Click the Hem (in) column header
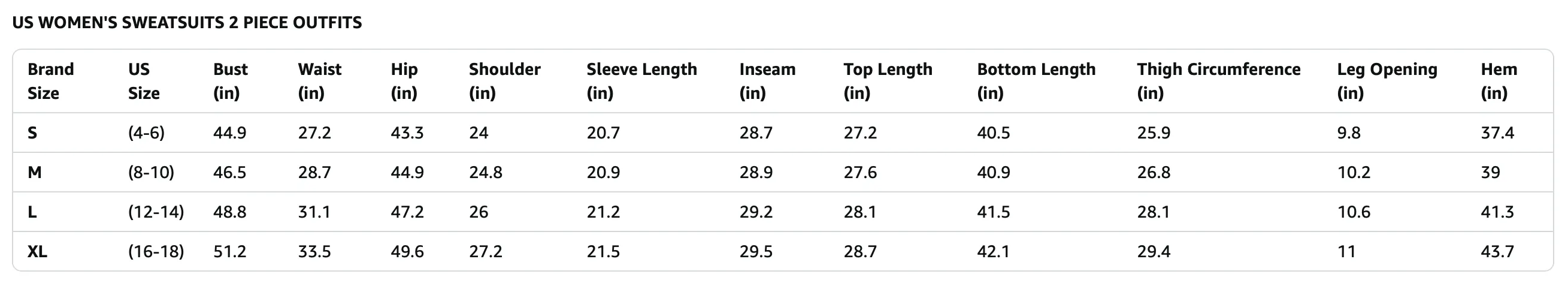1568x295 pixels. 1499,81
